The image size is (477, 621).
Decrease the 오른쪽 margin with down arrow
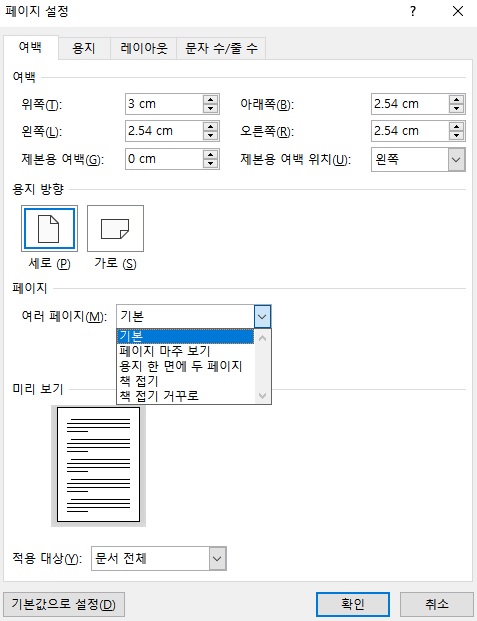456,136
